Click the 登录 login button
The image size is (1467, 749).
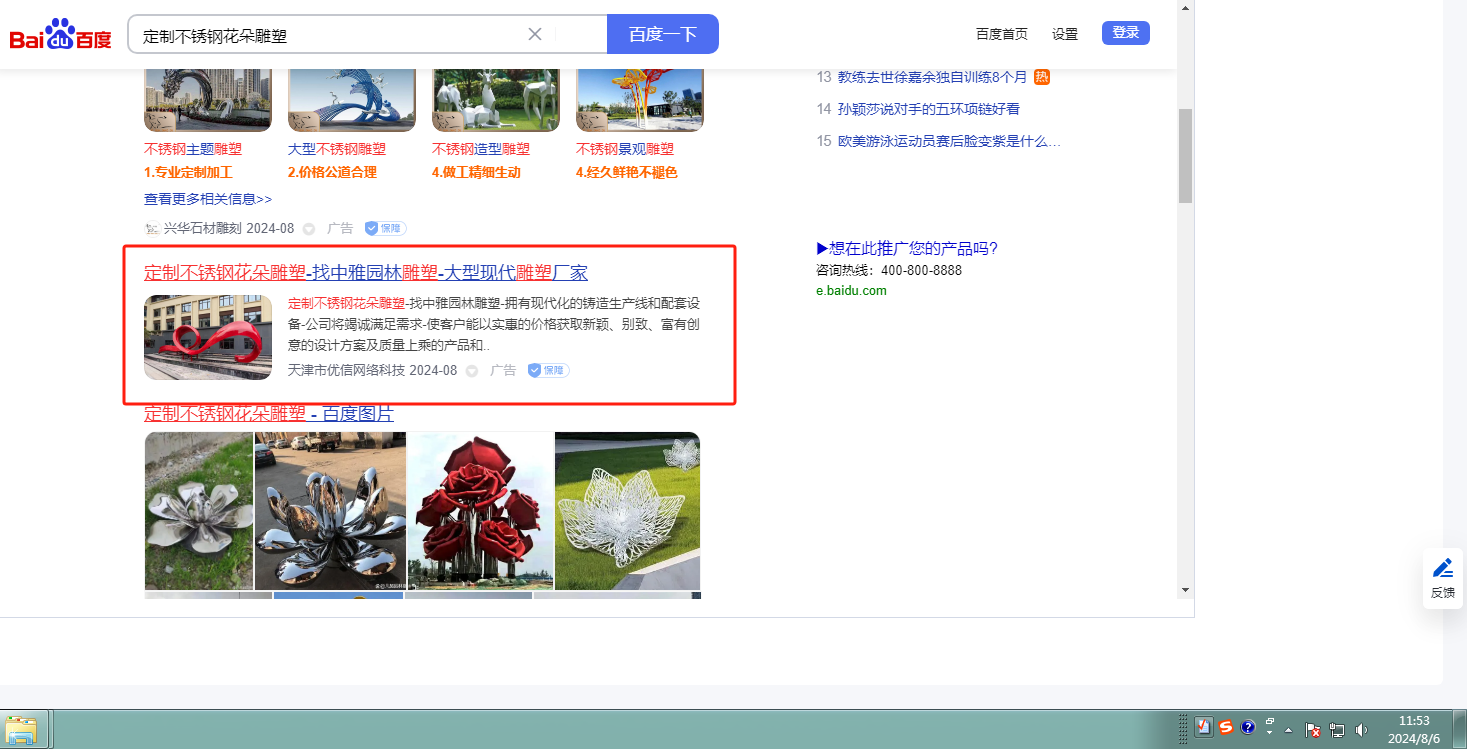pyautogui.click(x=1126, y=33)
